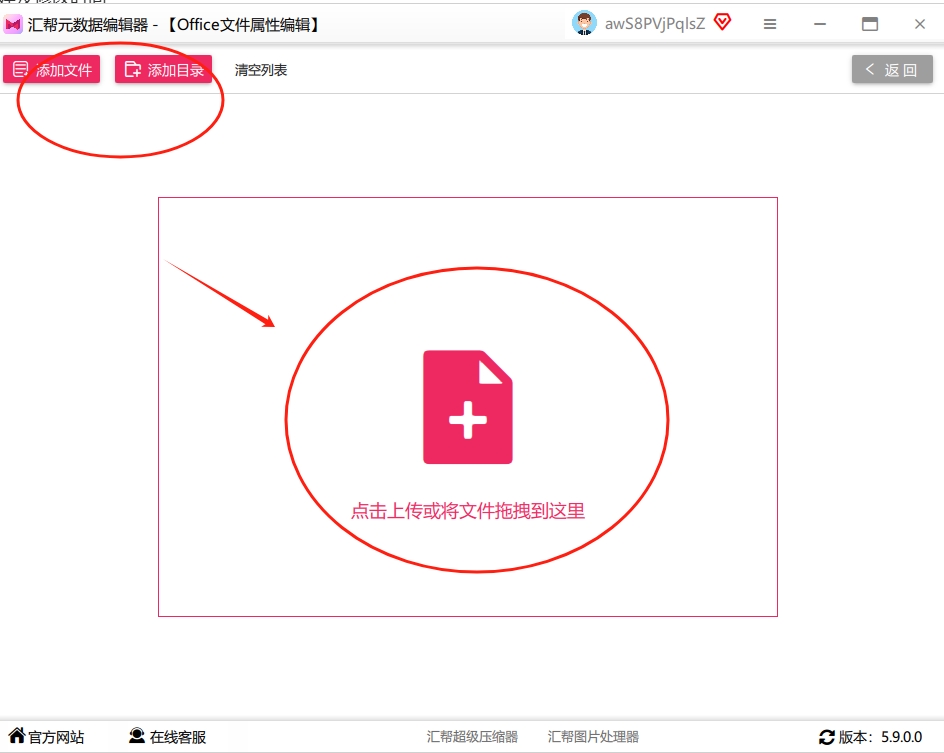Viewport: 944px width, 753px height.
Task: Click the username awS8PVjPqlsZ
Action: coord(655,24)
